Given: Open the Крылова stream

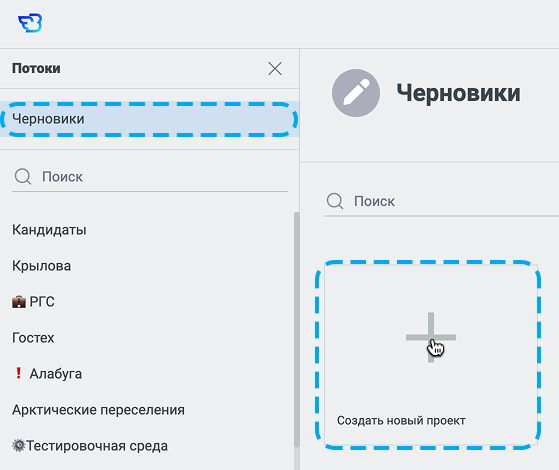Looking at the screenshot, I should 41,266.
